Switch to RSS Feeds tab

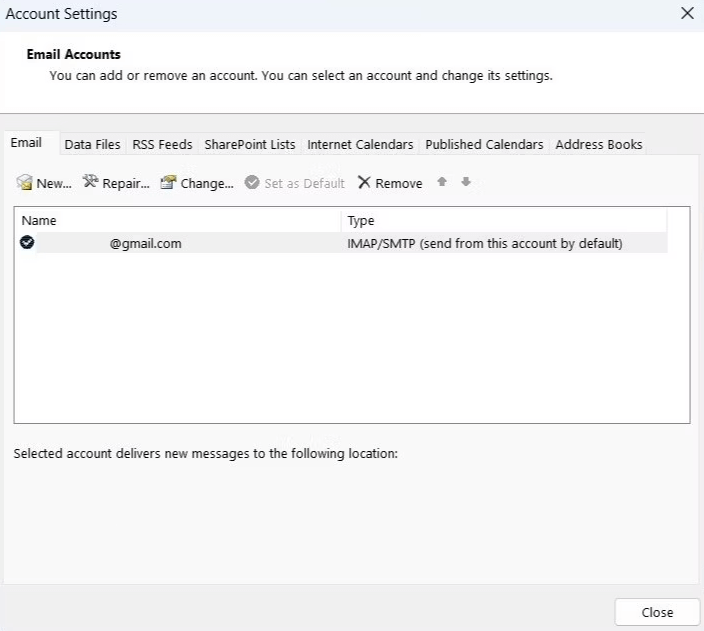[x=162, y=144]
